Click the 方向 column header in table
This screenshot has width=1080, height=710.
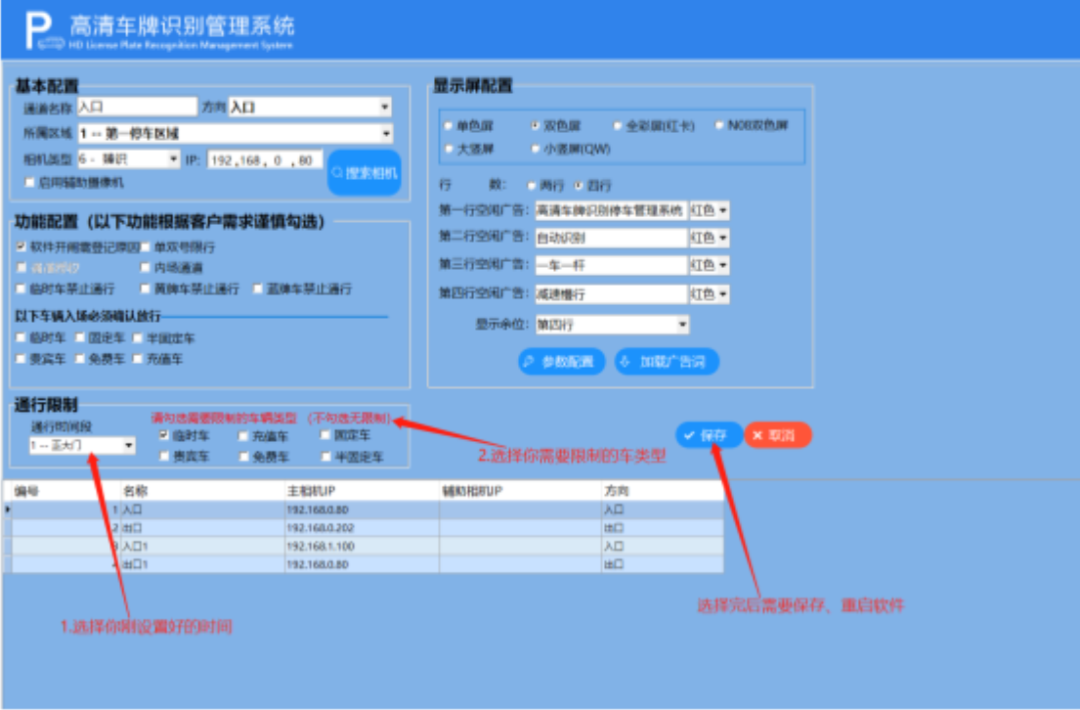pyautogui.click(x=662, y=491)
